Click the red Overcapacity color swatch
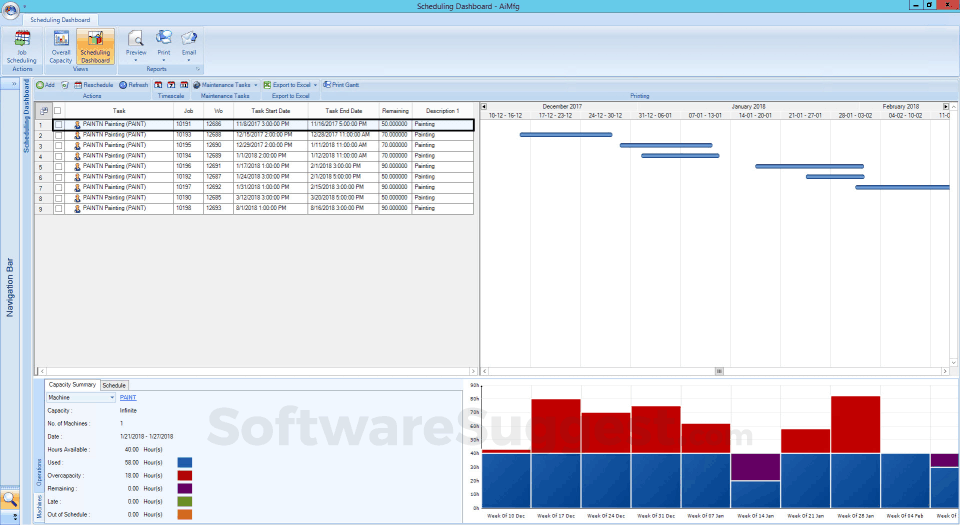This screenshot has height=525, width=960. [185, 475]
